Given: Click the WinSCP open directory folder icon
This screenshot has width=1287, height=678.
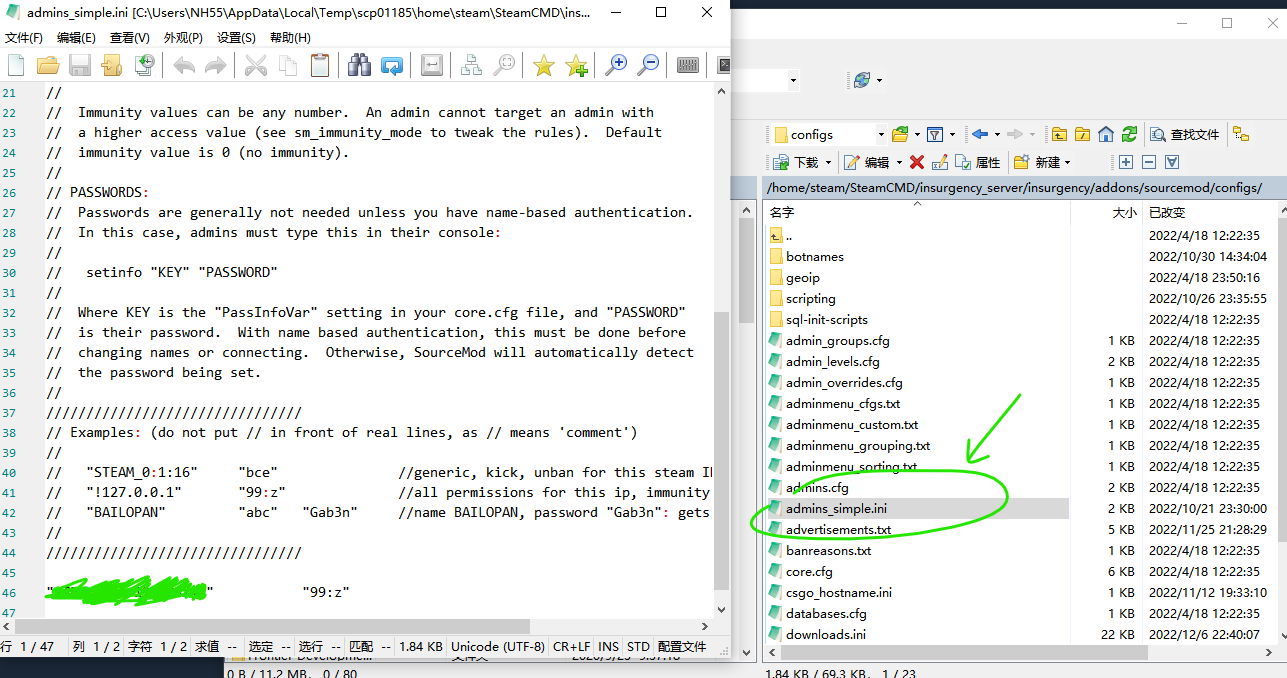Looking at the screenshot, I should click(x=900, y=134).
